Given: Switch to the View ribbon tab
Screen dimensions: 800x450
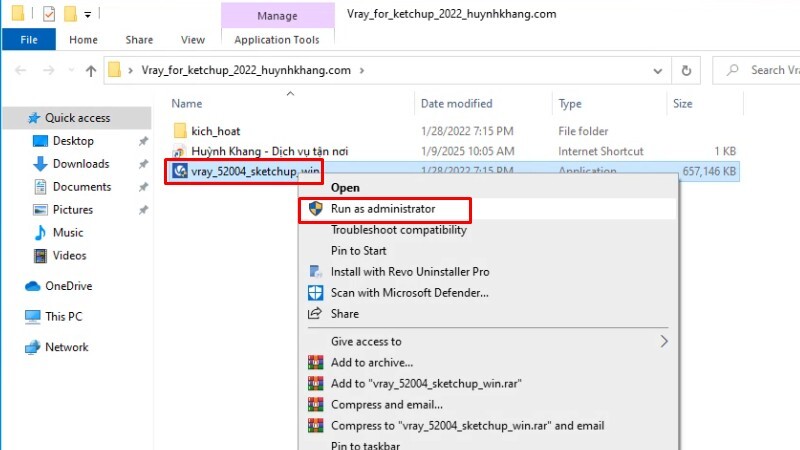Looking at the screenshot, I should (x=193, y=39).
